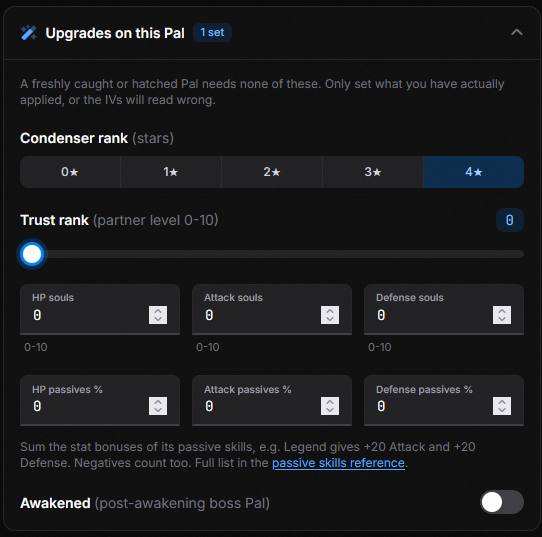Focus the HP souls input field

point(100,309)
